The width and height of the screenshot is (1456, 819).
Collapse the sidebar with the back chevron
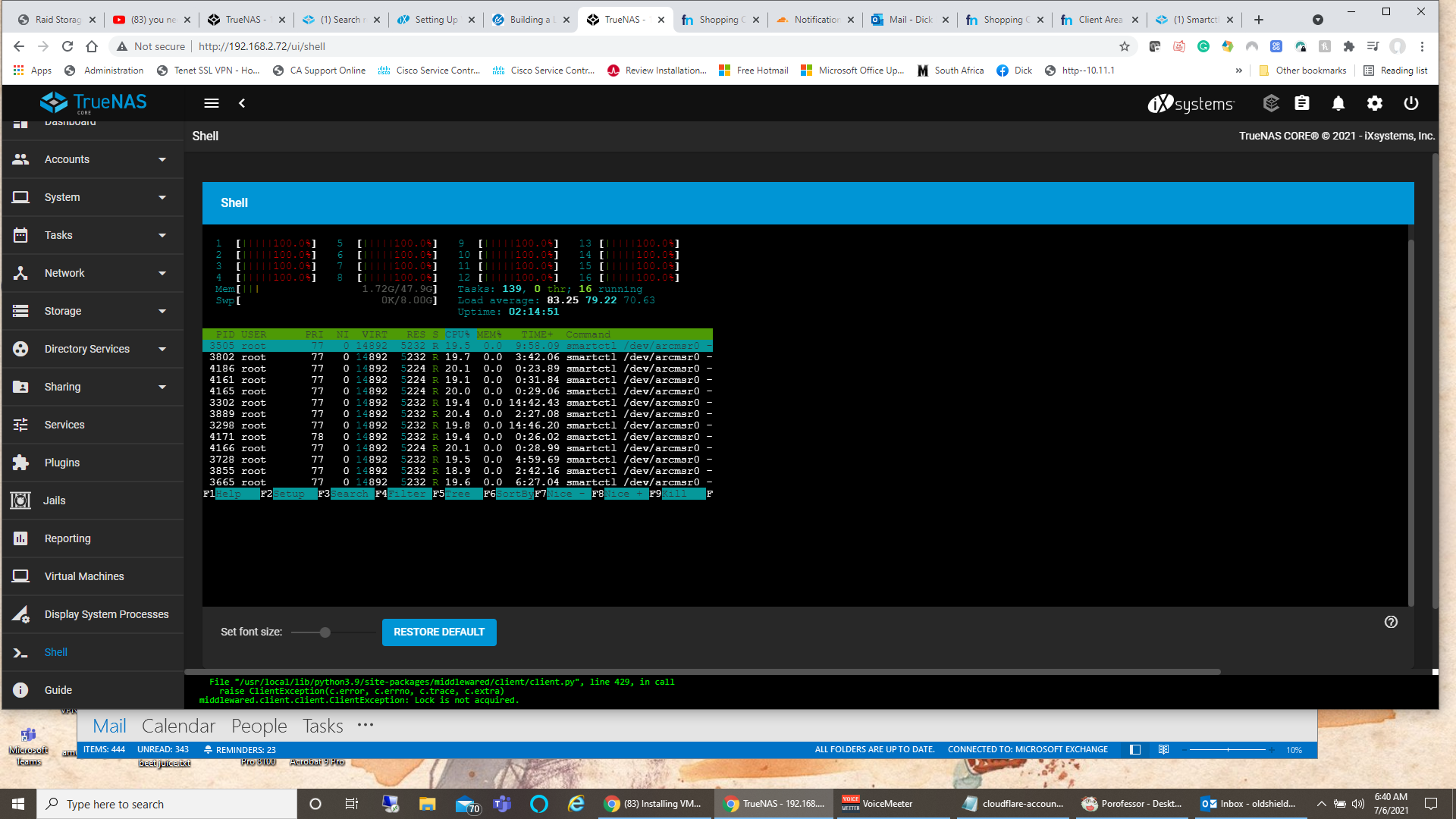pos(242,103)
